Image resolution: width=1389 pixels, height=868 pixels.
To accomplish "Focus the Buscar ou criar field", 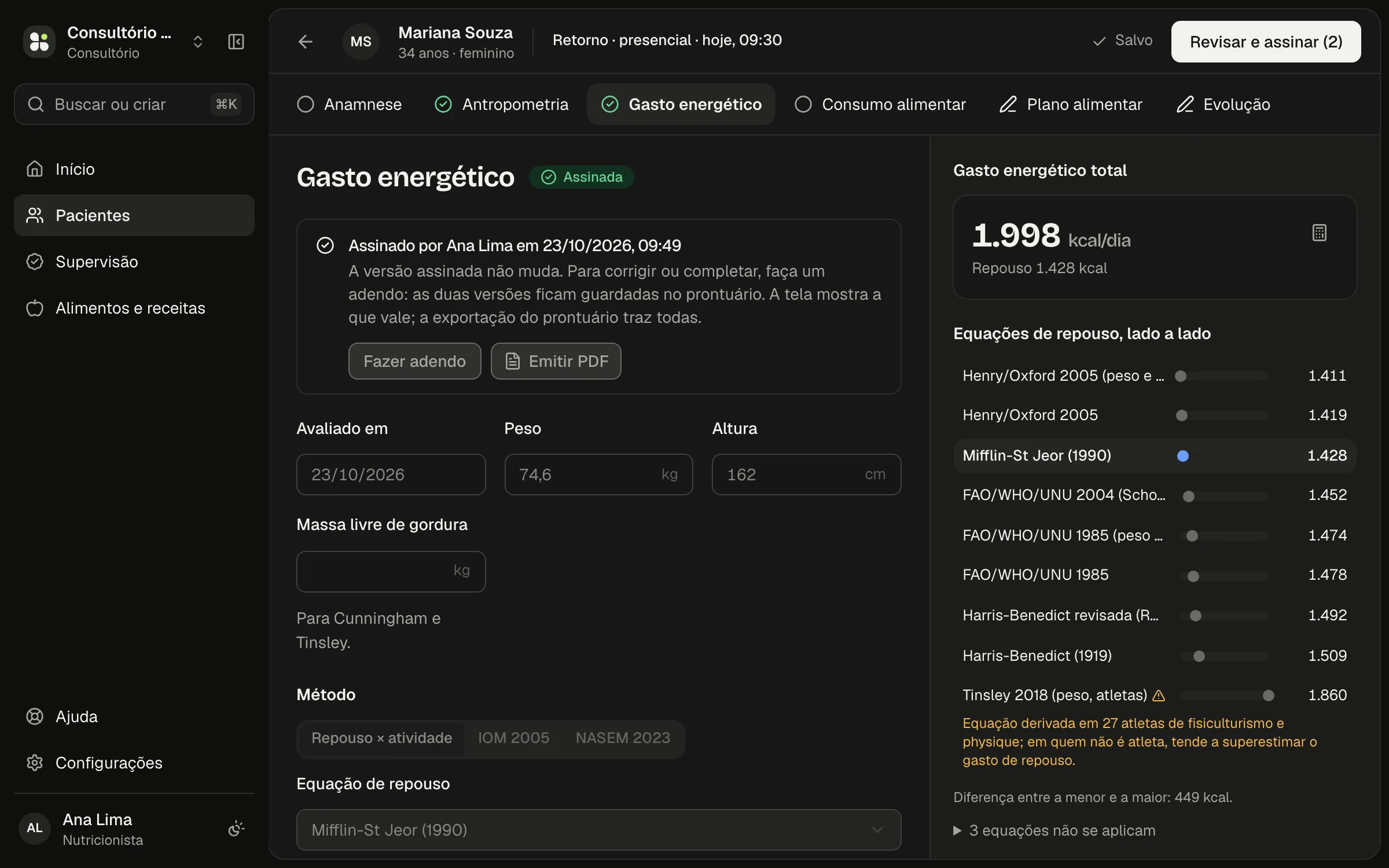I will [x=134, y=104].
